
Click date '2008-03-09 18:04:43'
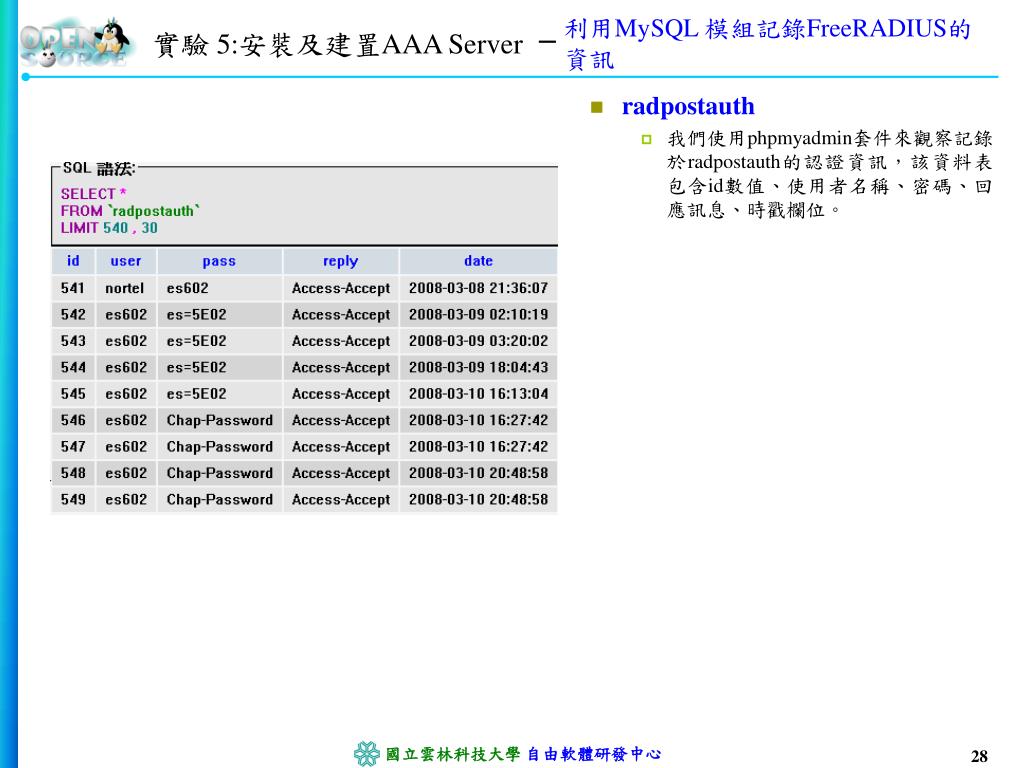coord(478,368)
